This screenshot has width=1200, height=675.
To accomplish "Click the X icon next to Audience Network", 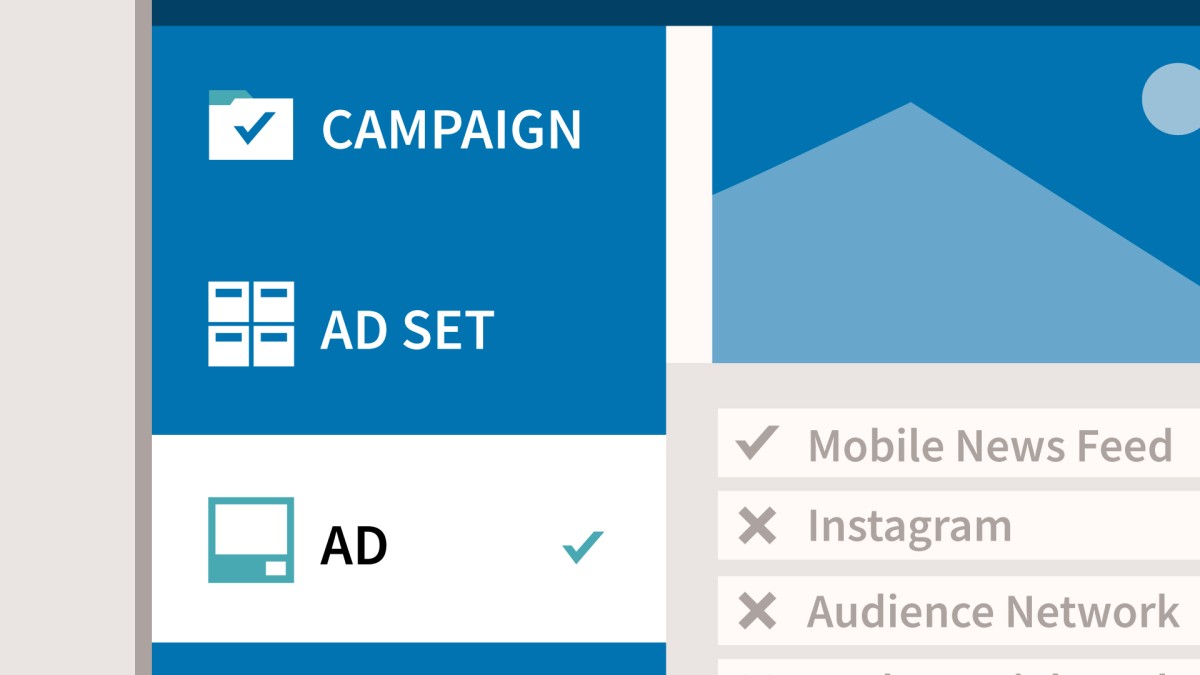I will coord(757,611).
